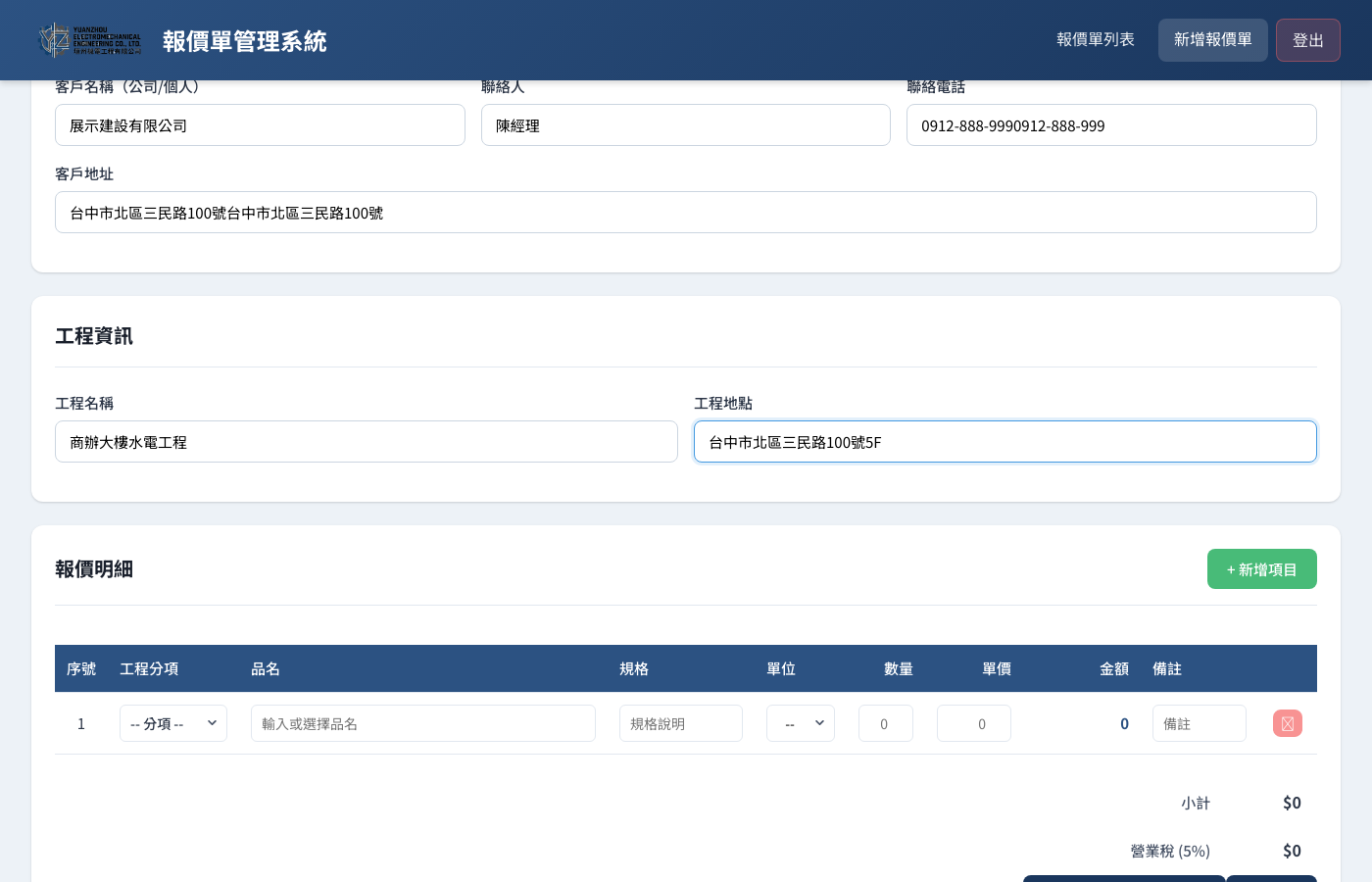Viewport: 1372px width, 882px height.
Task: Select the 聯絡電話 input box
Action: [x=1110, y=125]
